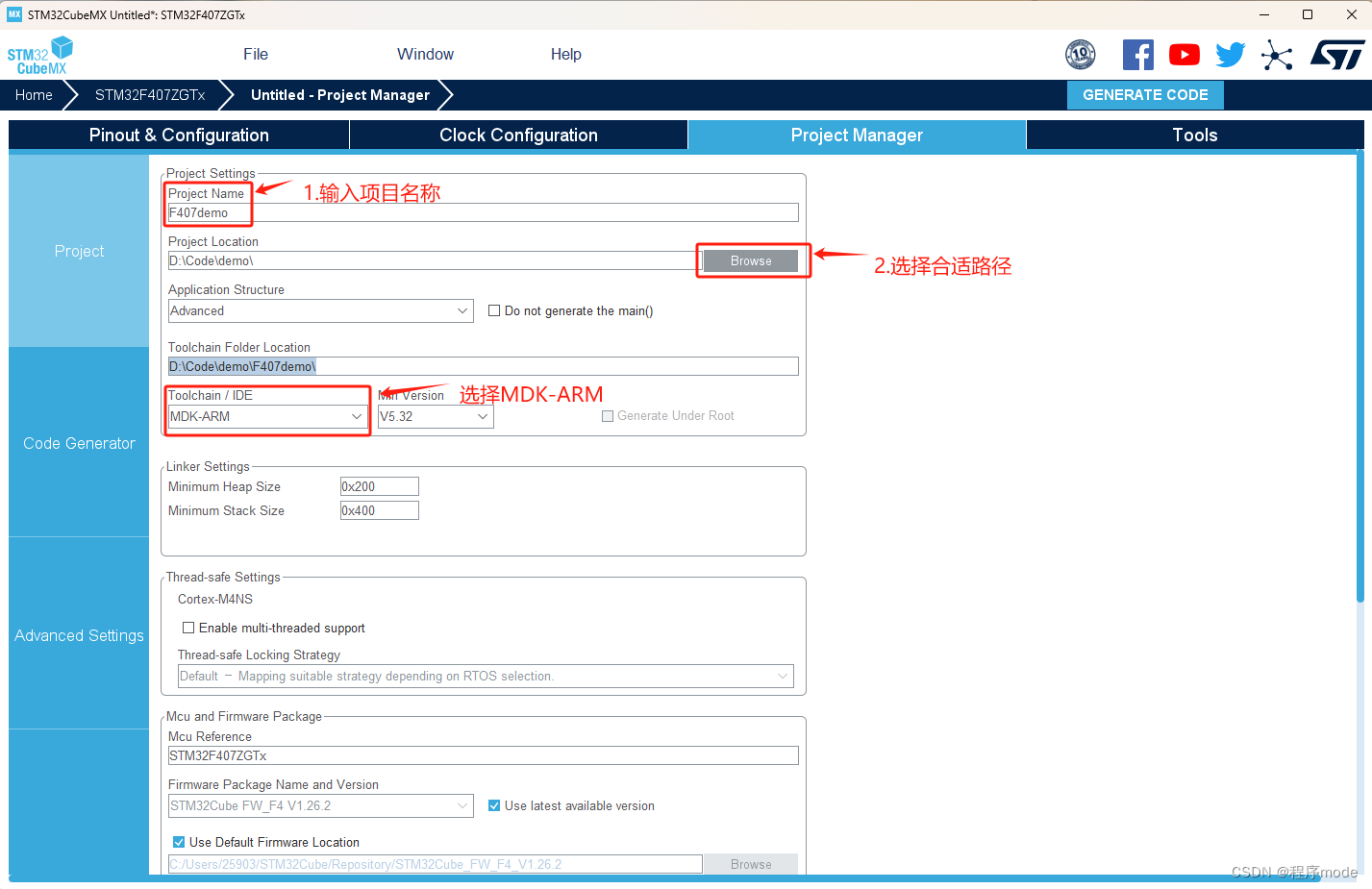The image size is (1372, 889).
Task: Open the File menu
Action: click(x=256, y=55)
